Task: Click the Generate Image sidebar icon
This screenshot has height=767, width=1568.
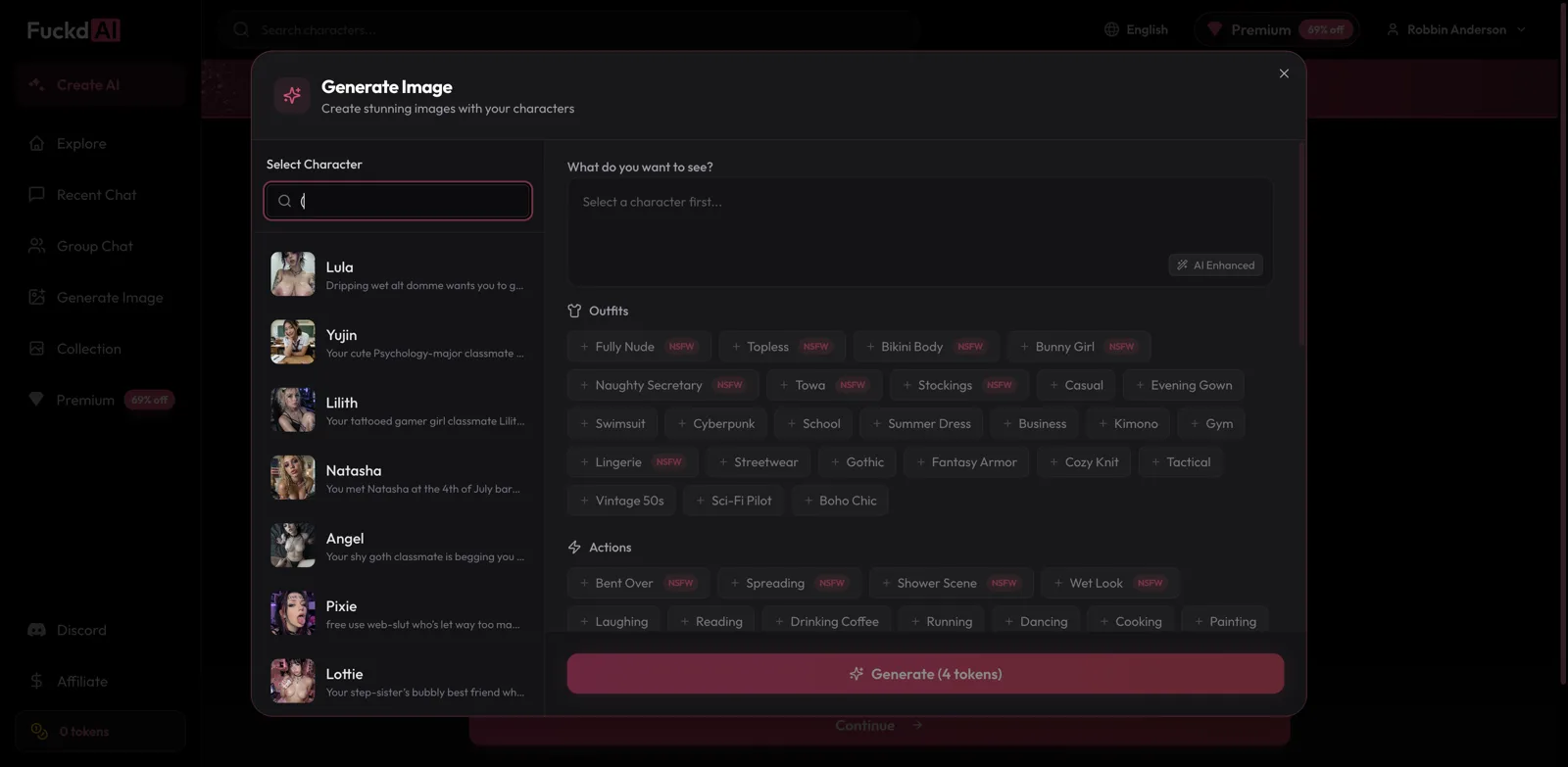Action: (x=36, y=297)
